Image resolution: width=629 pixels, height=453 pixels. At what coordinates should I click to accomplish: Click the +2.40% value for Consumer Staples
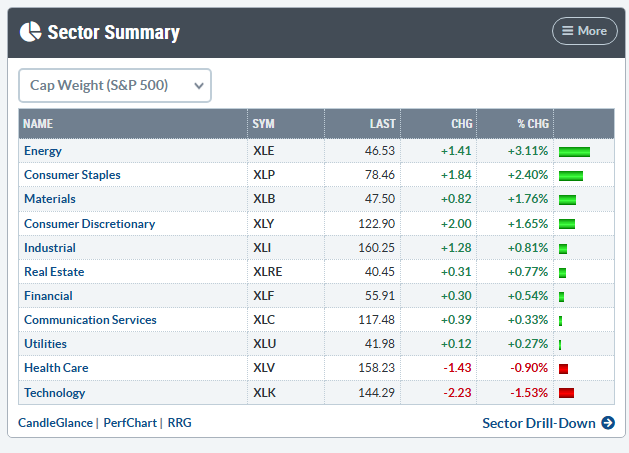528,175
